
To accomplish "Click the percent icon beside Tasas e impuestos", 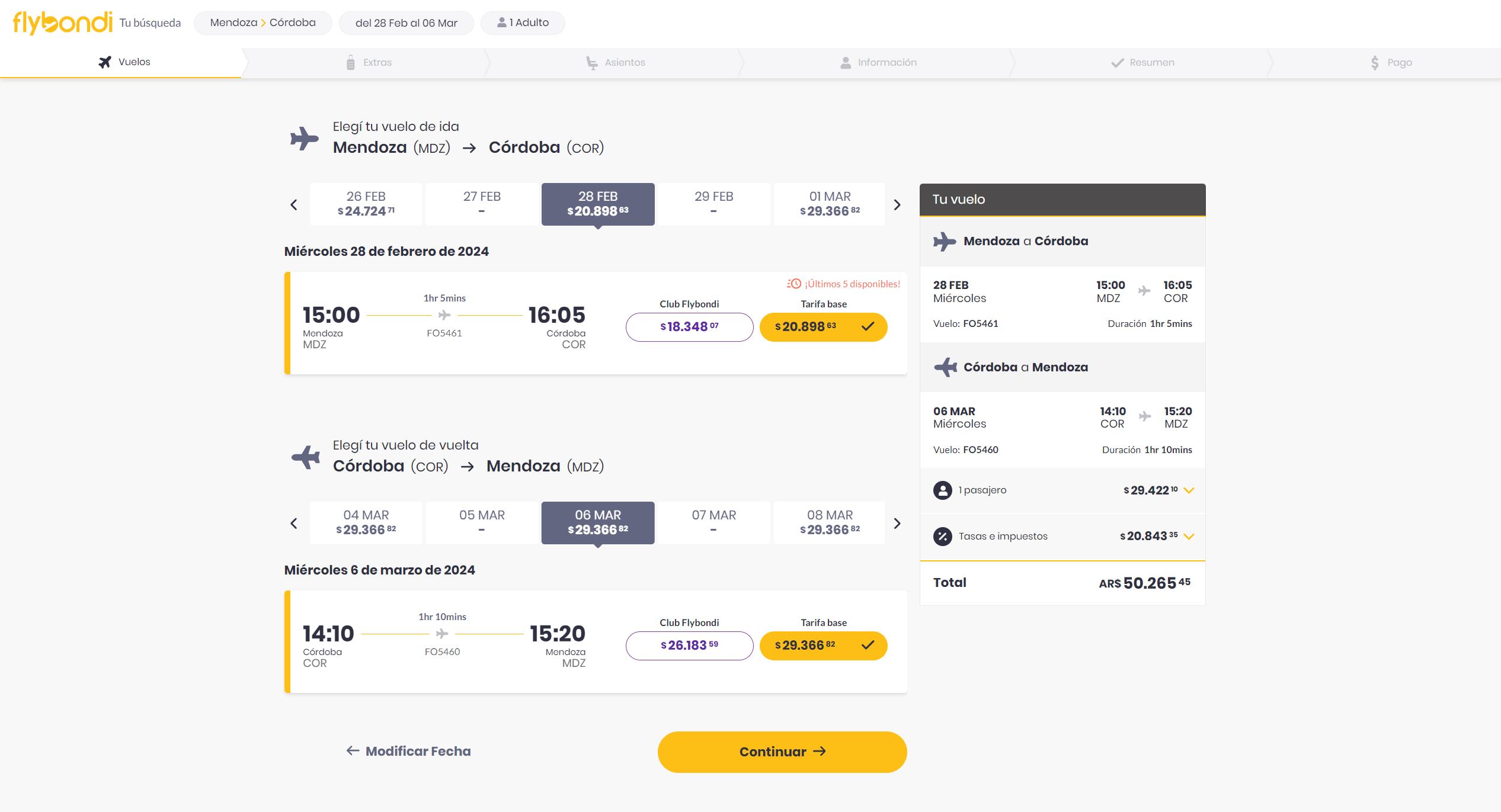I will (942, 537).
